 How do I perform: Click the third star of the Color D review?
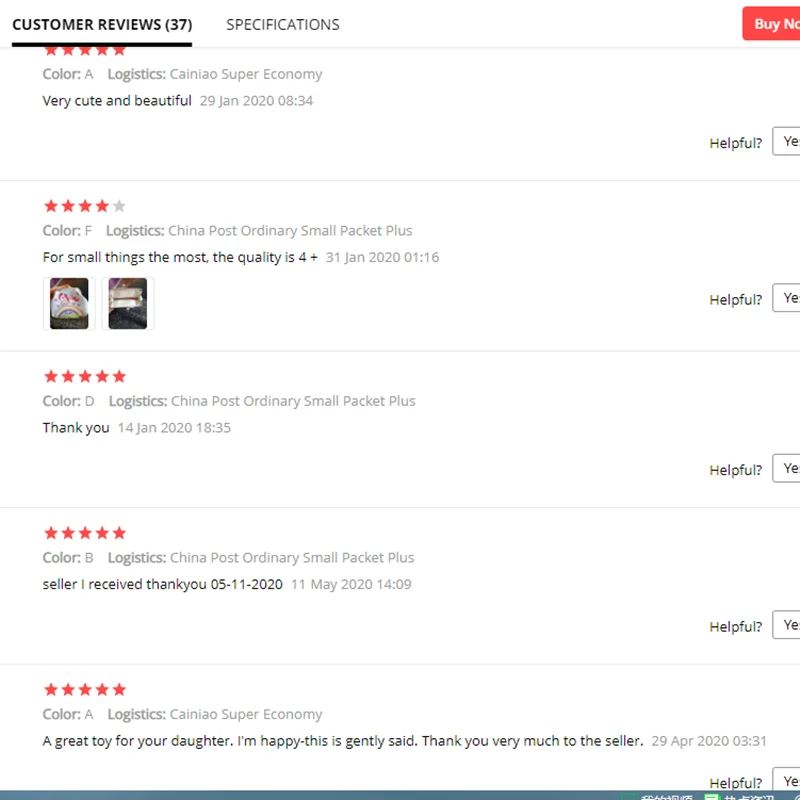[x=85, y=377]
